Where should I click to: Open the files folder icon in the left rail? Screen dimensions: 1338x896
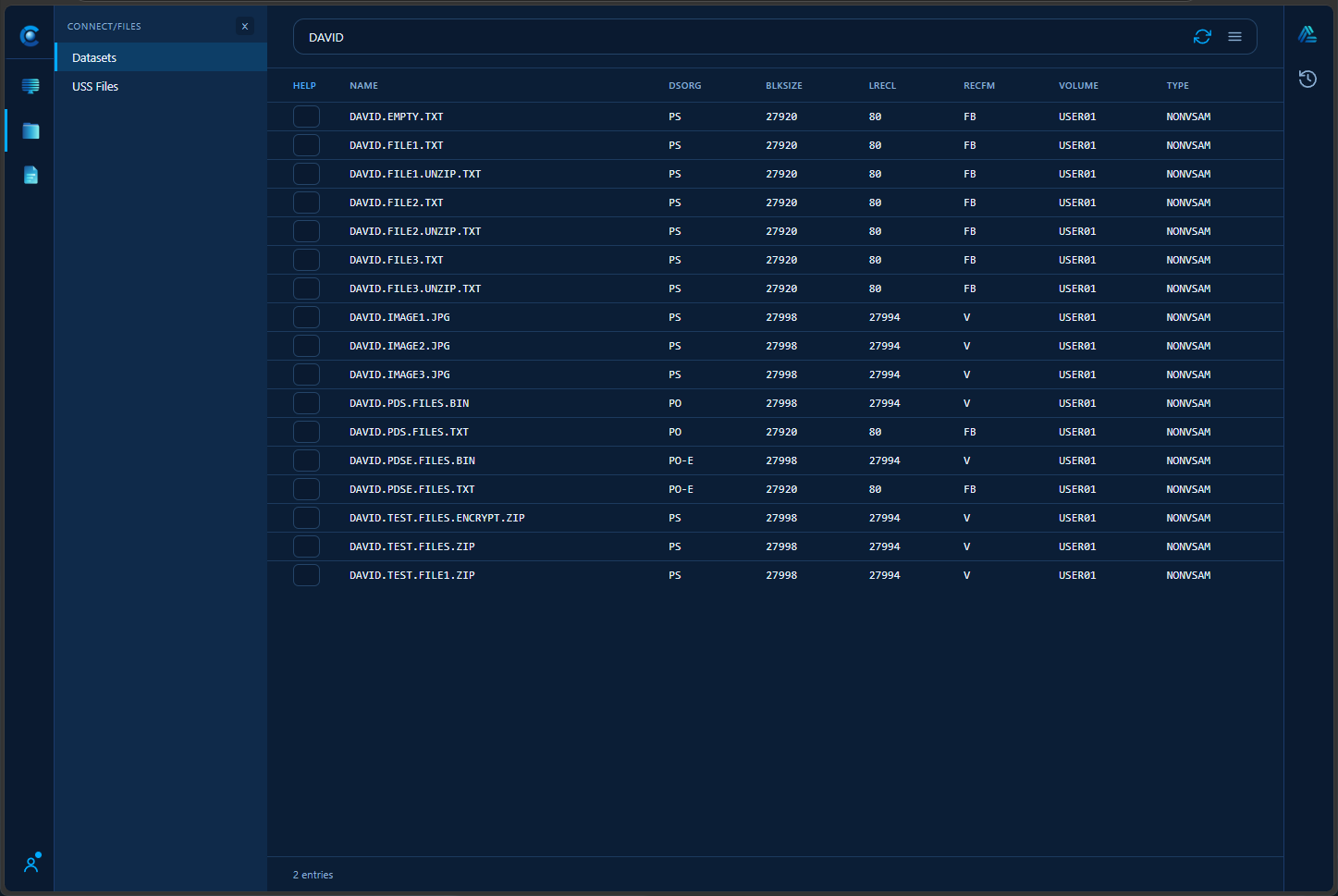[x=31, y=130]
